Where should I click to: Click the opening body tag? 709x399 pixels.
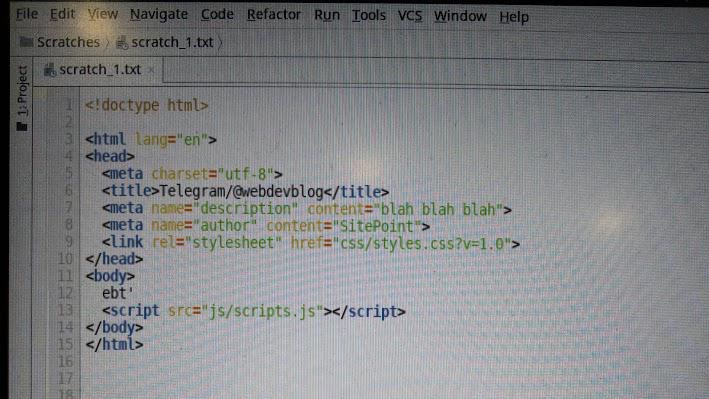(x=110, y=276)
